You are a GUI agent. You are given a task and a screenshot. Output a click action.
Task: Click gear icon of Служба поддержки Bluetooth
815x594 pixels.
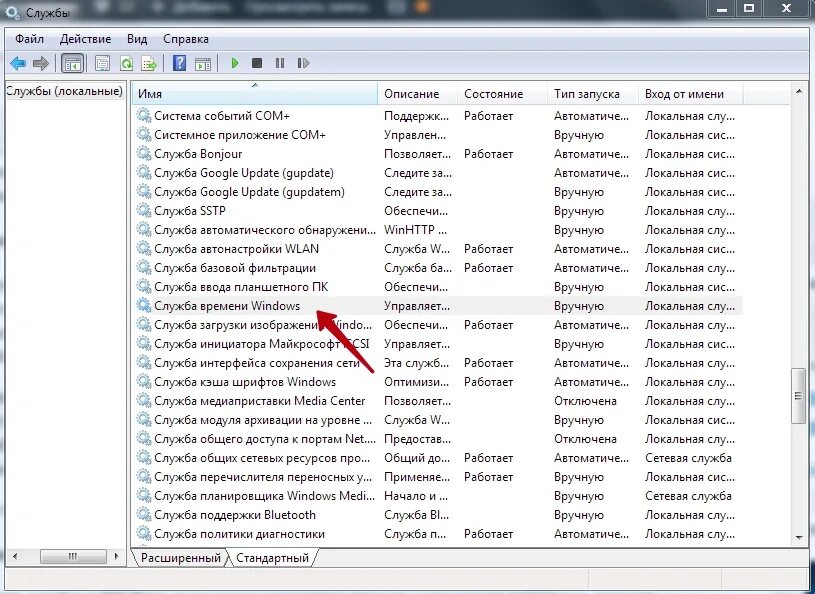143,514
